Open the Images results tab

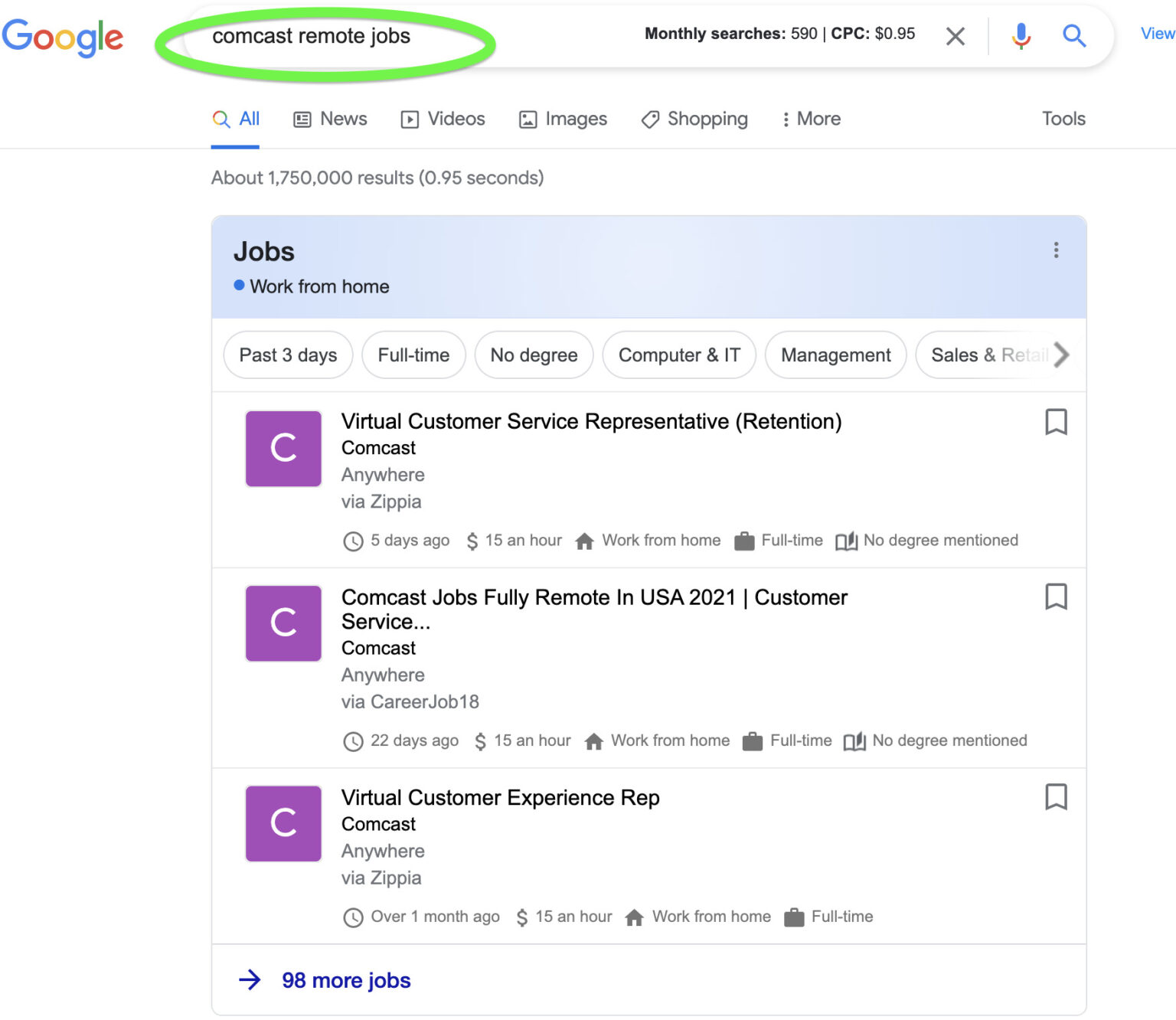(x=563, y=119)
